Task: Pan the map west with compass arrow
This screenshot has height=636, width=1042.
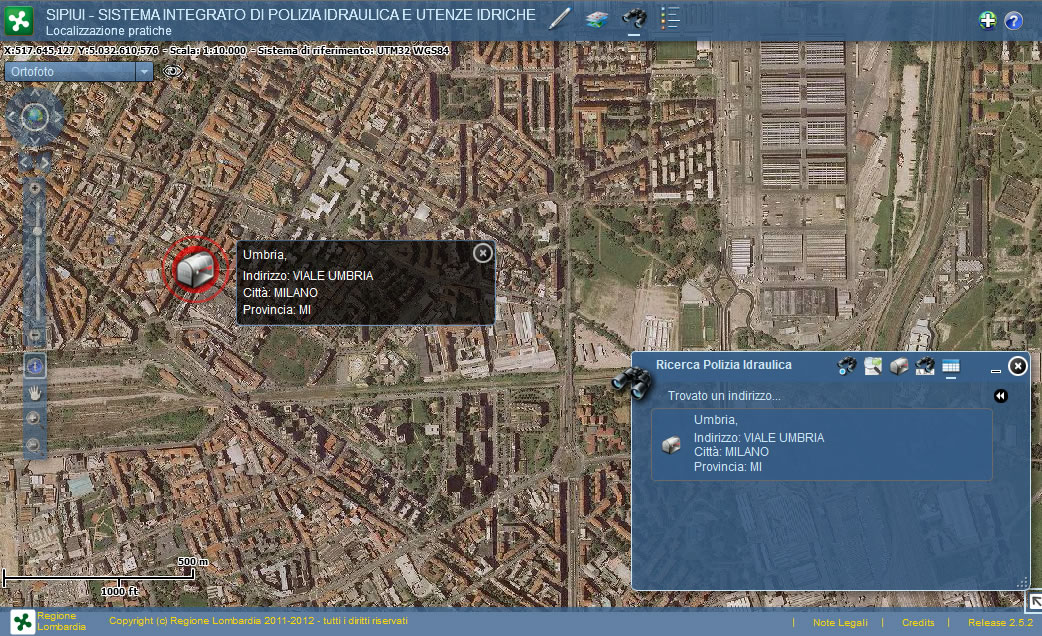Action: [11, 118]
